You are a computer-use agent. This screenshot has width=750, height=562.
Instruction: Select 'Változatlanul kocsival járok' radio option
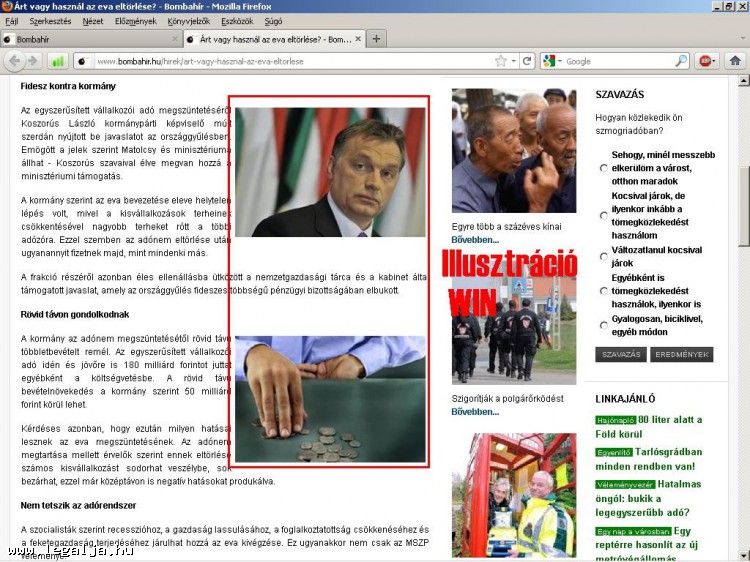pyautogui.click(x=603, y=256)
